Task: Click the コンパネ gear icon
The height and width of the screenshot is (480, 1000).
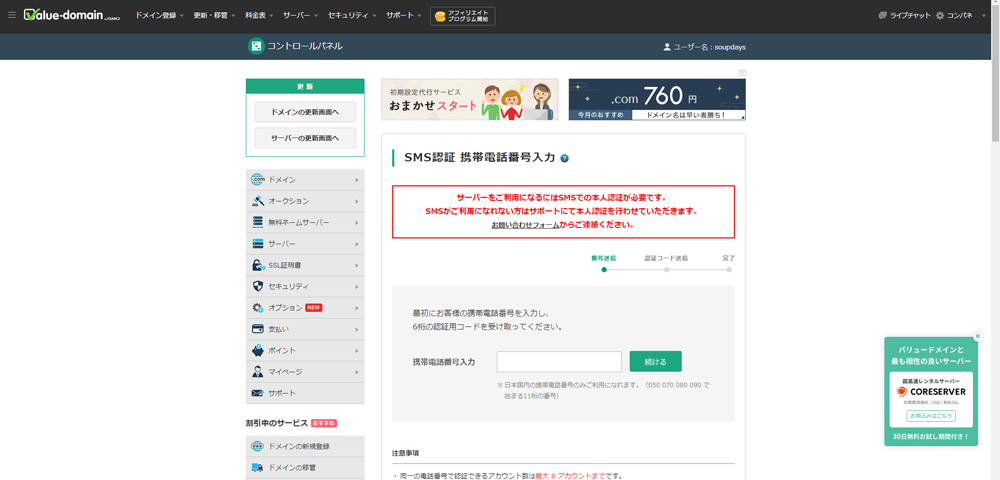Action: pyautogui.click(x=940, y=15)
